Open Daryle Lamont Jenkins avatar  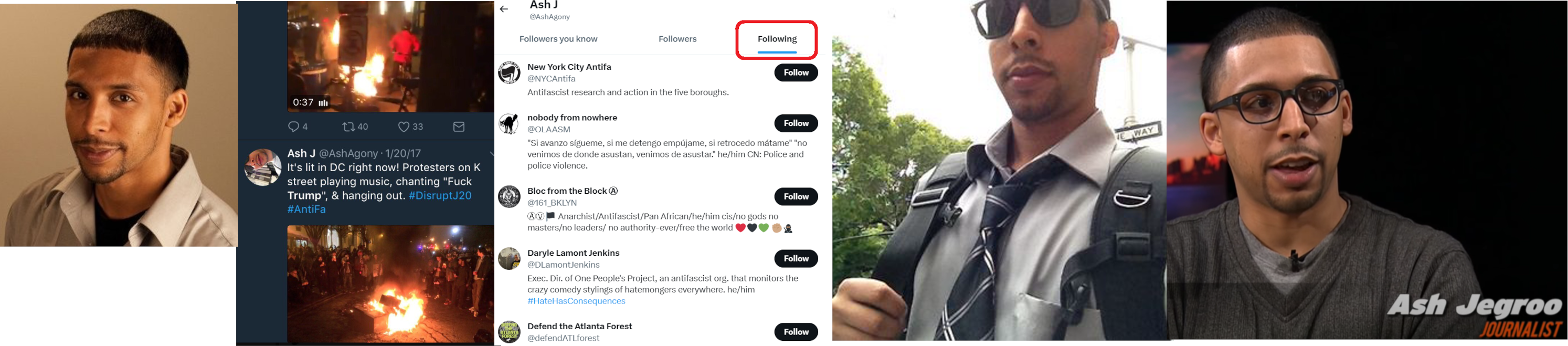509,259
